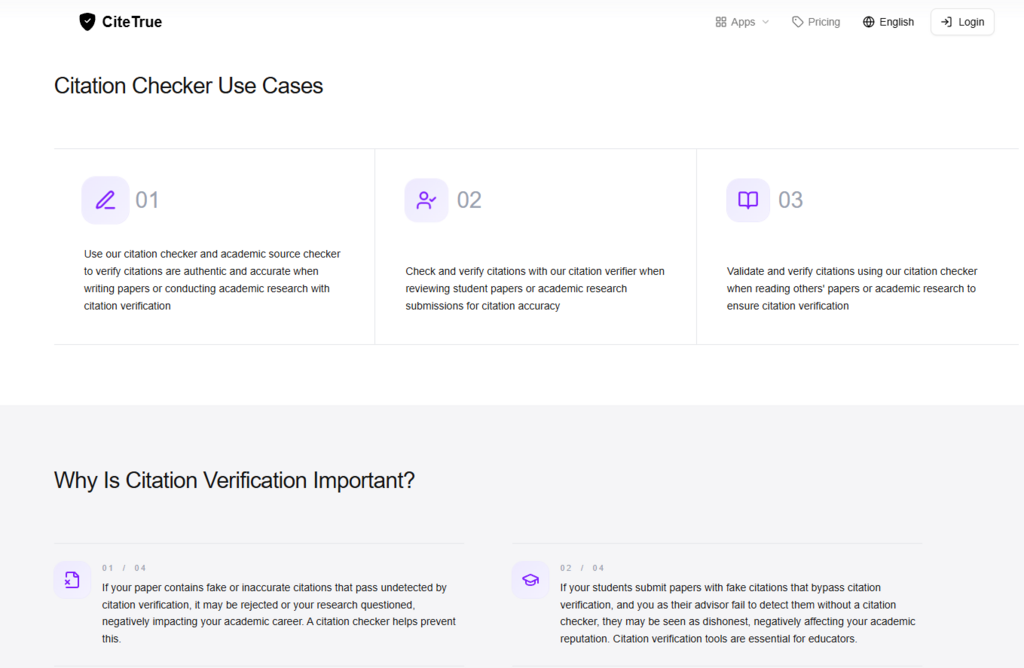Select the 'Why Is Citation Verification Important?' heading
This screenshot has height=668, width=1024.
234,480
